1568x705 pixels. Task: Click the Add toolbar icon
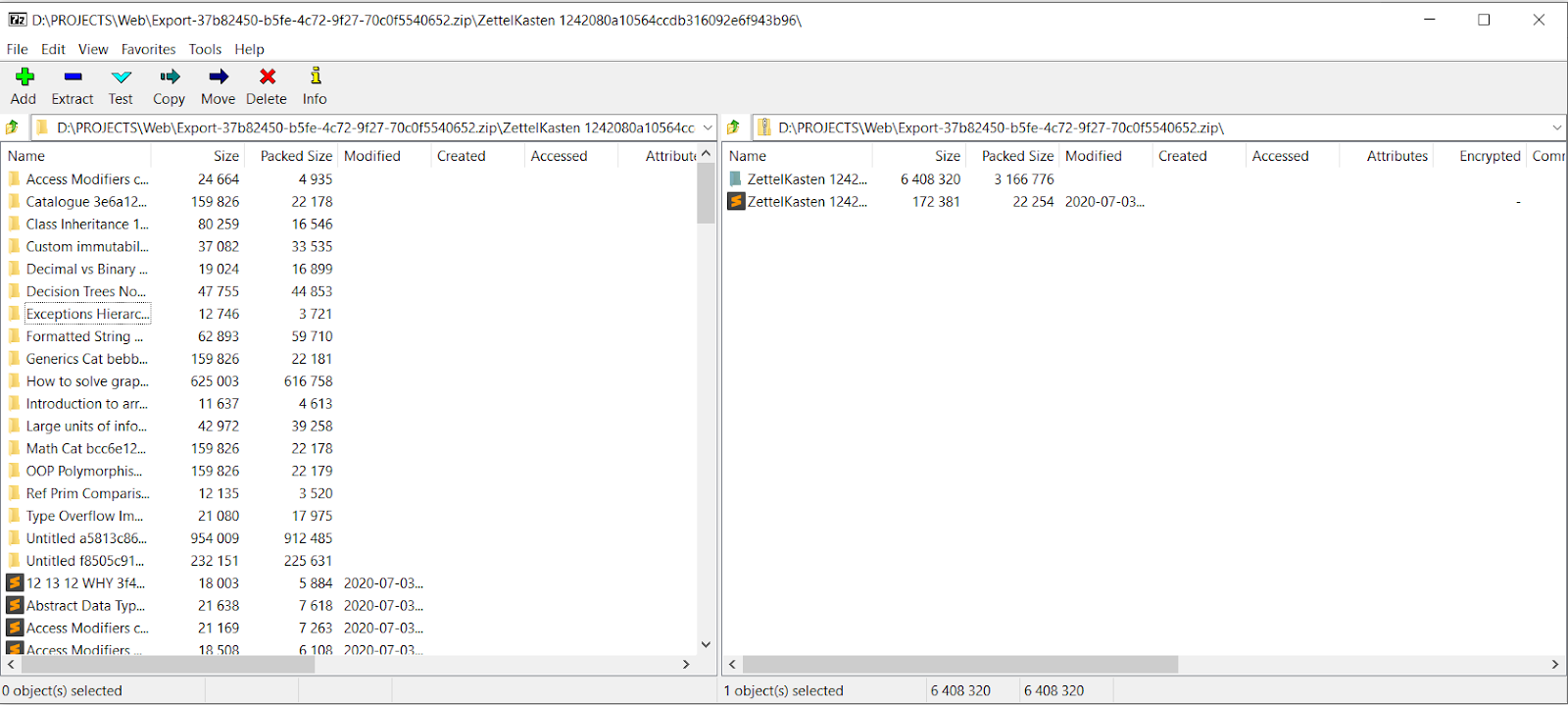24,76
